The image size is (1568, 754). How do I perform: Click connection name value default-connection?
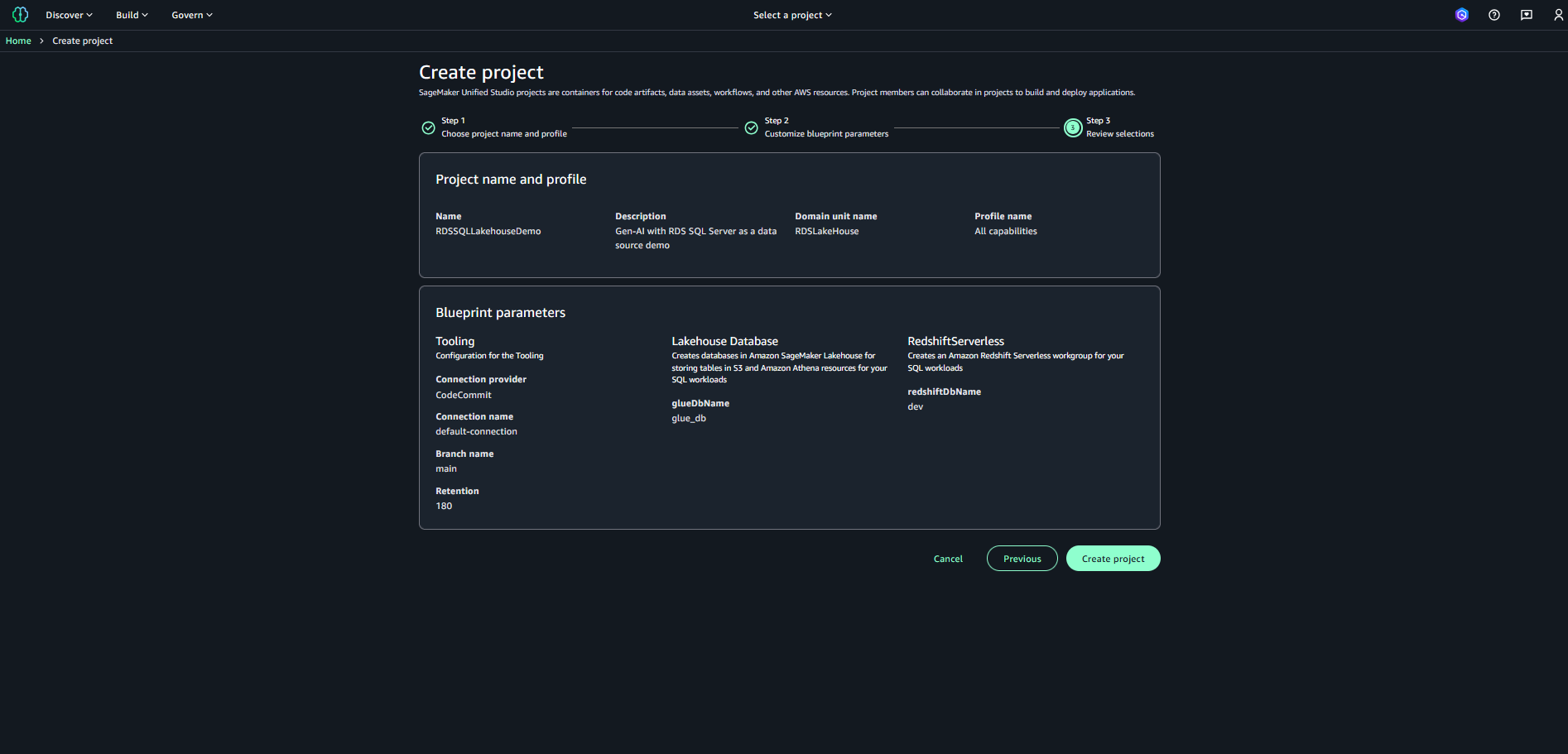coord(477,432)
